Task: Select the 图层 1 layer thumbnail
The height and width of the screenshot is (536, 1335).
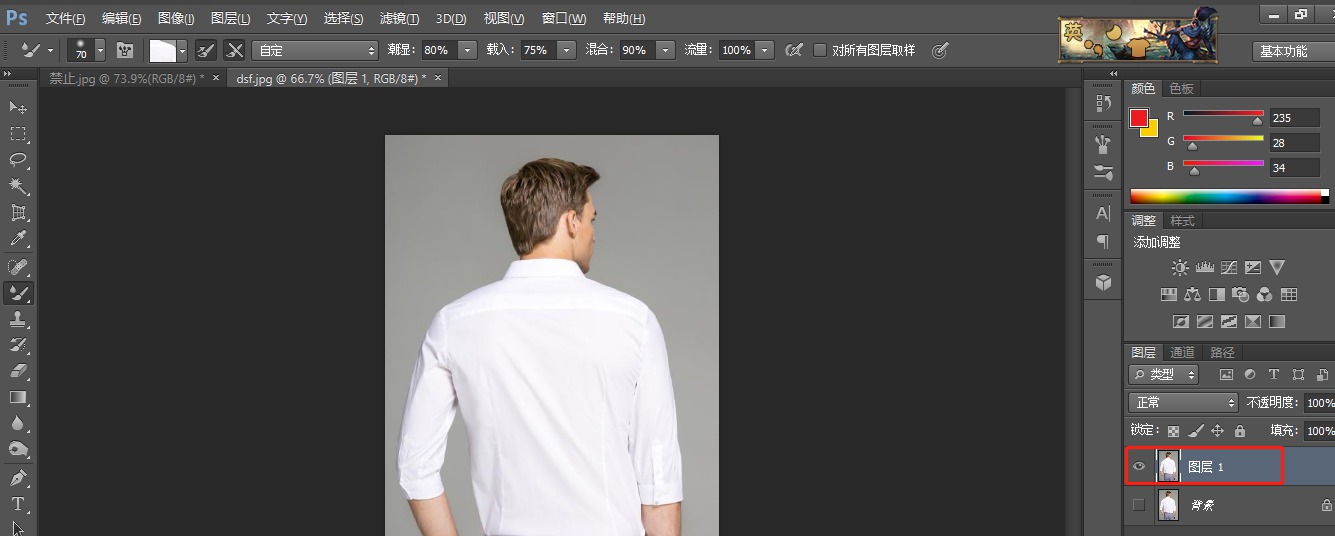Action: (x=1168, y=466)
